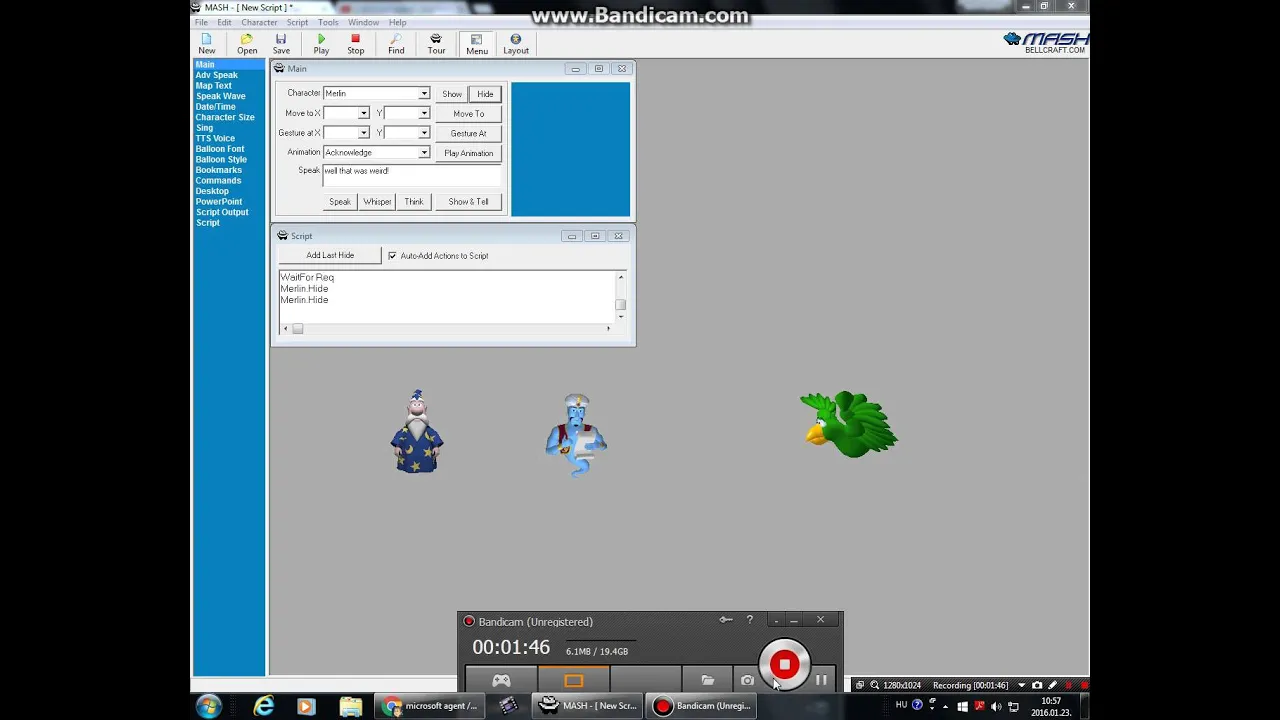
Task: Toggle Auto-Add Actions to Script checkbox
Action: point(392,256)
